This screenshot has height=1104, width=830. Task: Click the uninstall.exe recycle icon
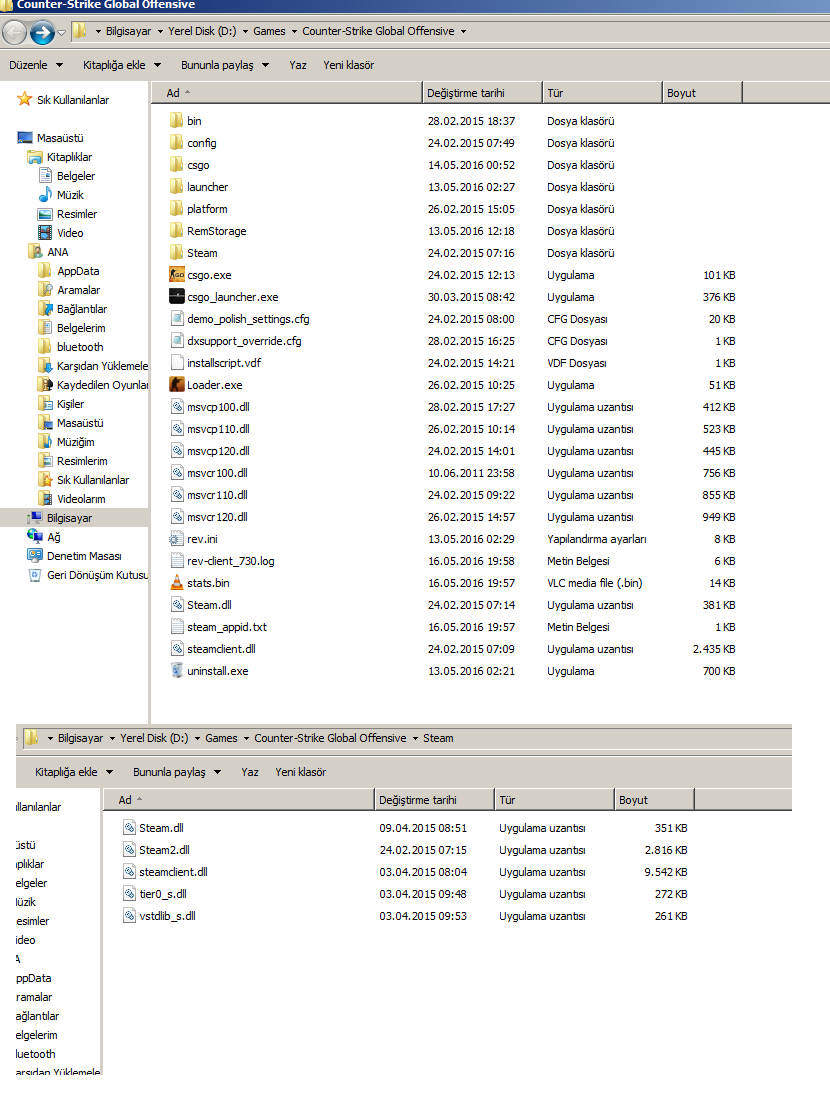pos(177,670)
